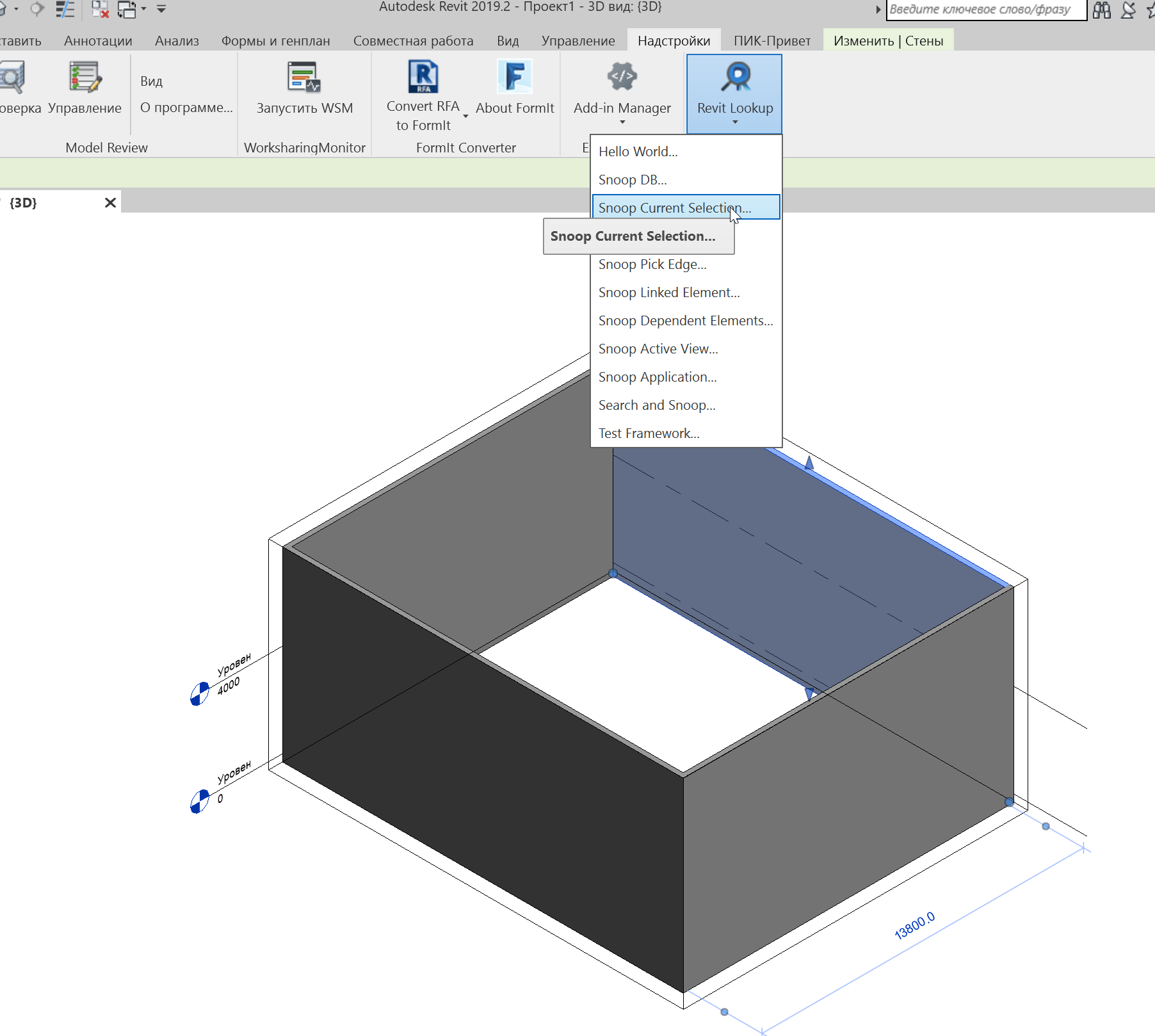Switch to the Аннотации ribbon tab
1155x1036 pixels.
[x=98, y=41]
